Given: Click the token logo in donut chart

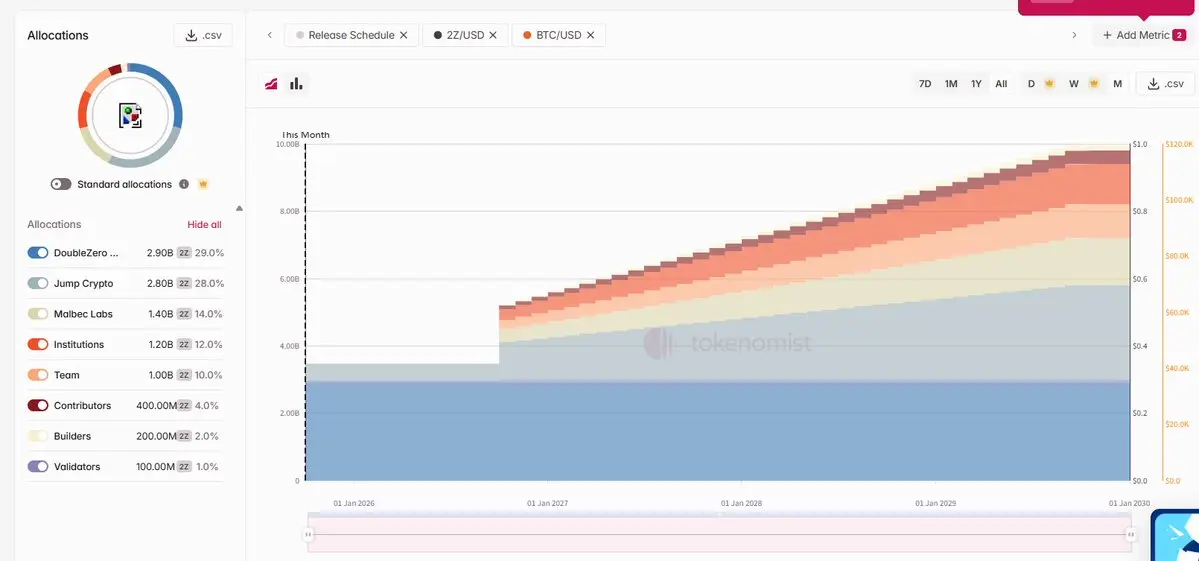Looking at the screenshot, I should 131,115.
